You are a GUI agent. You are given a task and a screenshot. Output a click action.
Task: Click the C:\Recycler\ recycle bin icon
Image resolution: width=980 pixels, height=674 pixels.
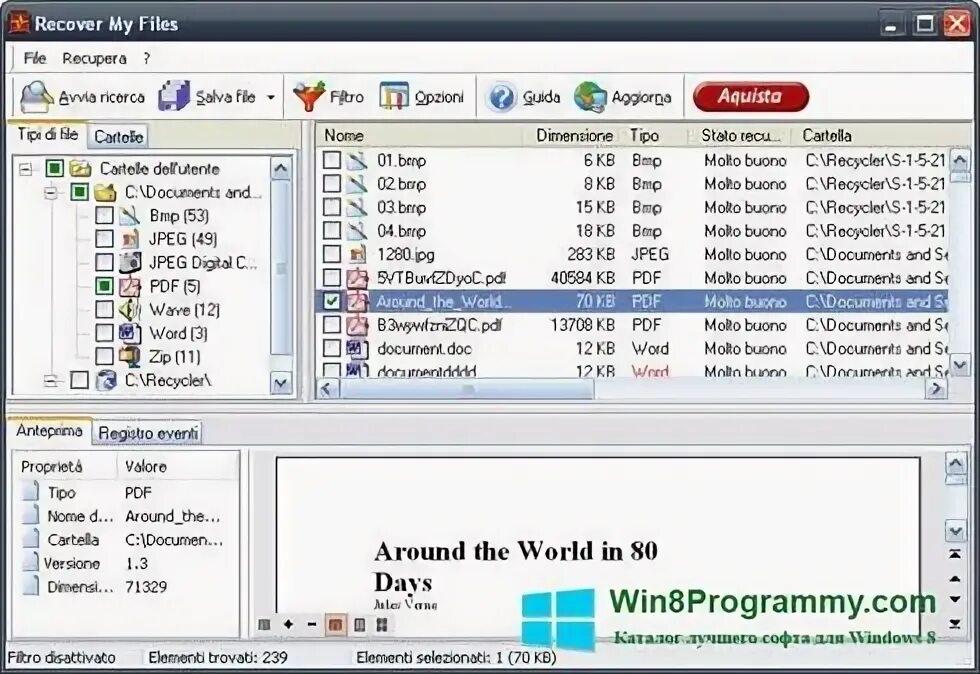[106, 380]
